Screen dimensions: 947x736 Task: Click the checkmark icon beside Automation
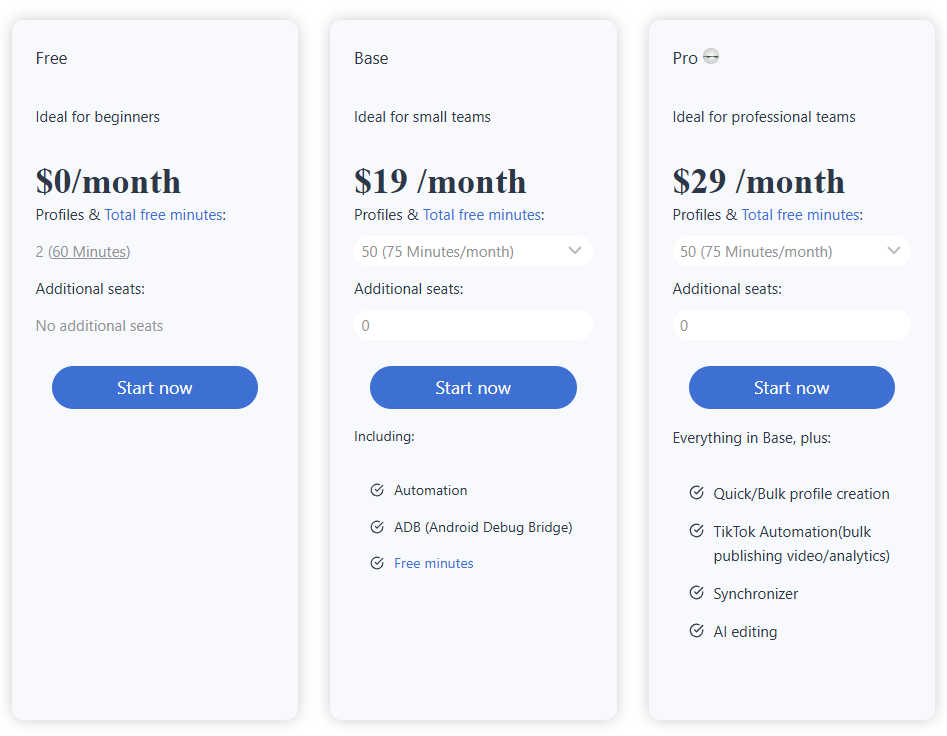coord(377,490)
